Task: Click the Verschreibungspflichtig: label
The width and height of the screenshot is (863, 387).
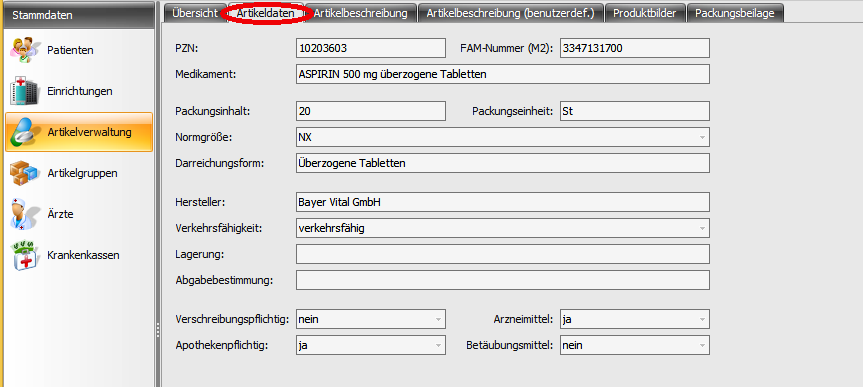Action: click(232, 319)
